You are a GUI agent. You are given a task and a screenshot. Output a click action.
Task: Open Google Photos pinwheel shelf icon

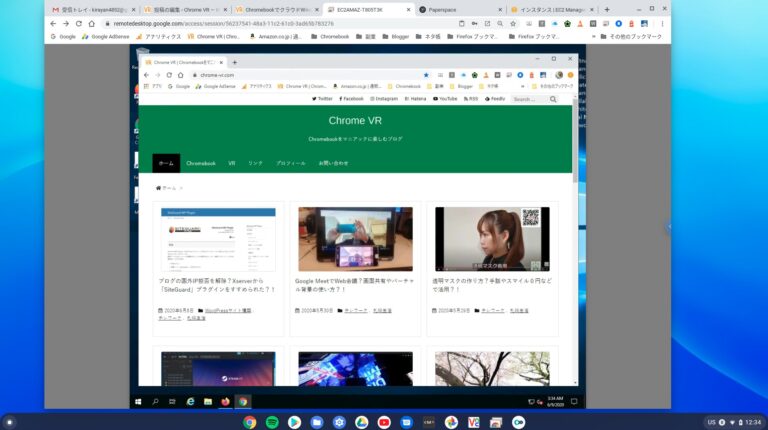coord(451,422)
